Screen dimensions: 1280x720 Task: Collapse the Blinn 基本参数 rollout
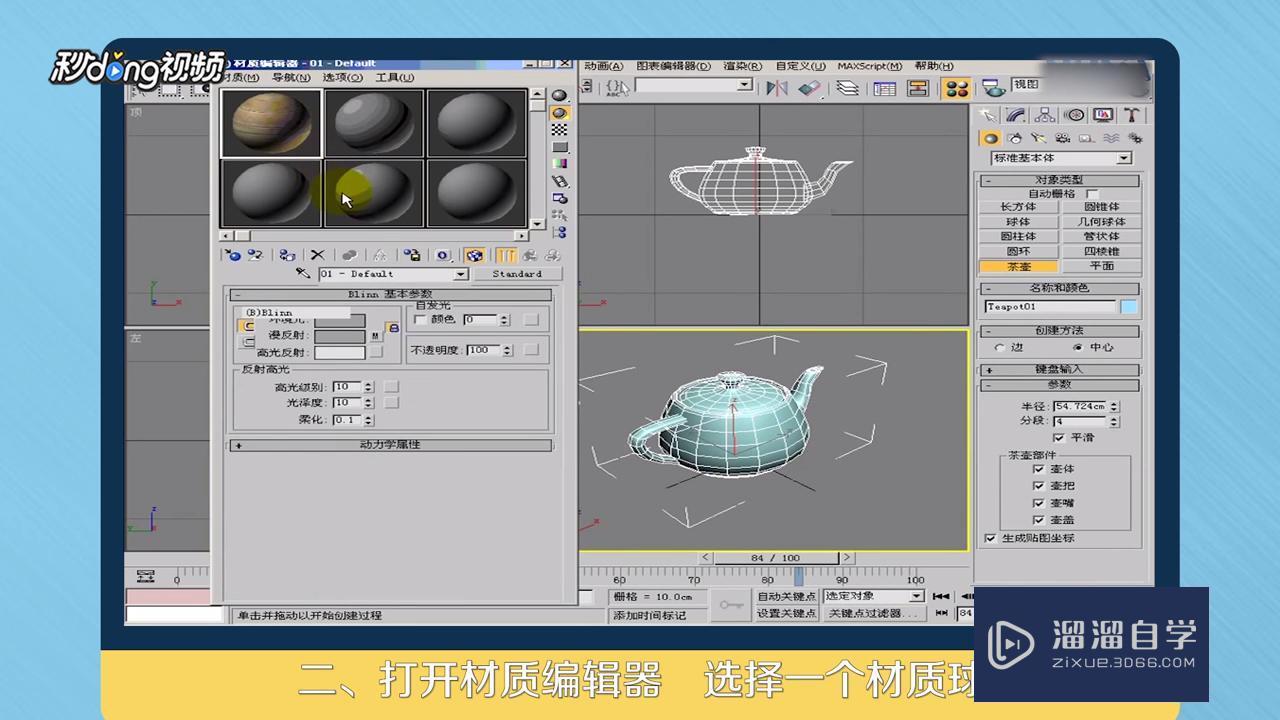pos(391,295)
